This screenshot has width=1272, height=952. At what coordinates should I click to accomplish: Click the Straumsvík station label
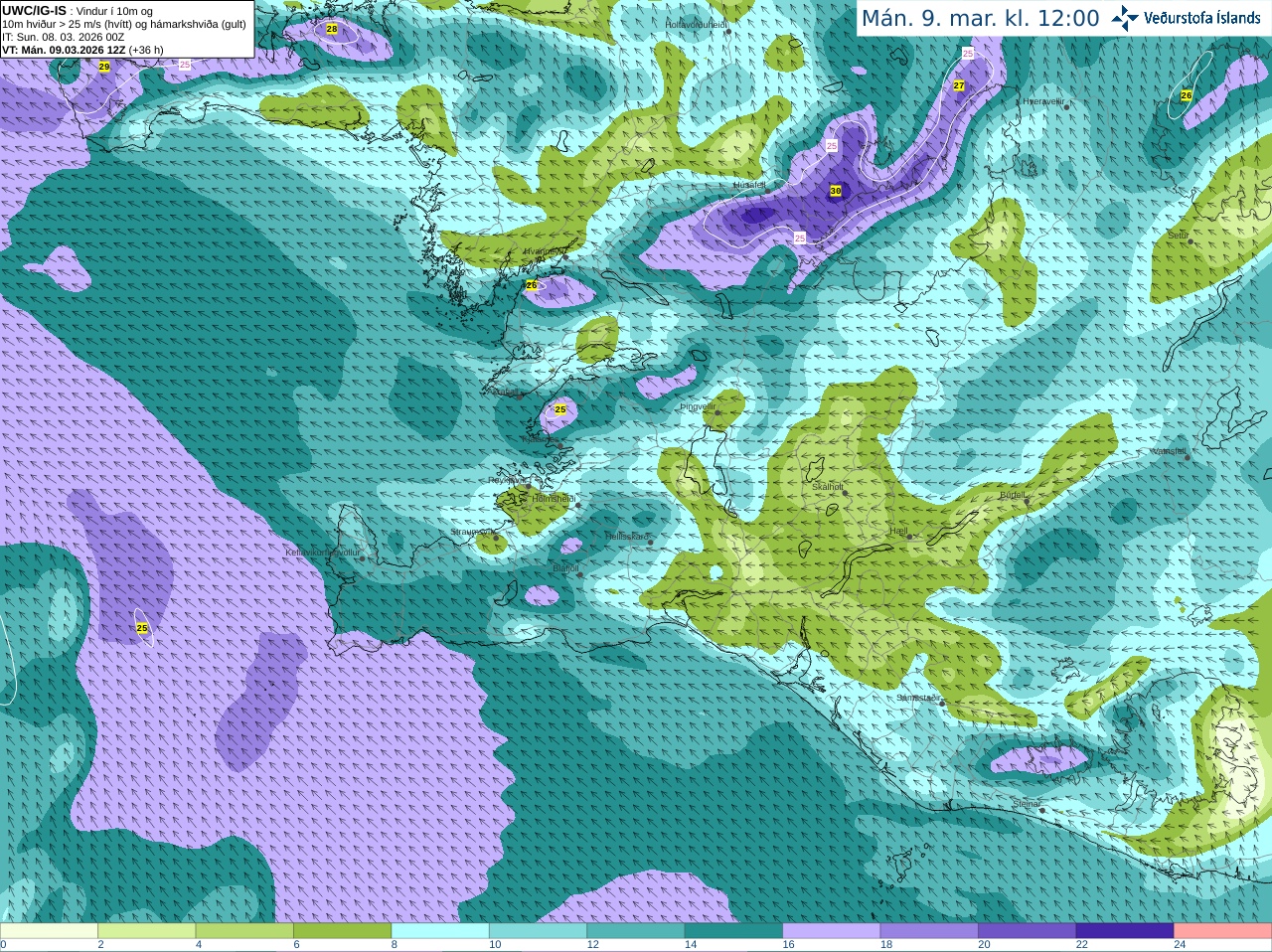click(472, 533)
